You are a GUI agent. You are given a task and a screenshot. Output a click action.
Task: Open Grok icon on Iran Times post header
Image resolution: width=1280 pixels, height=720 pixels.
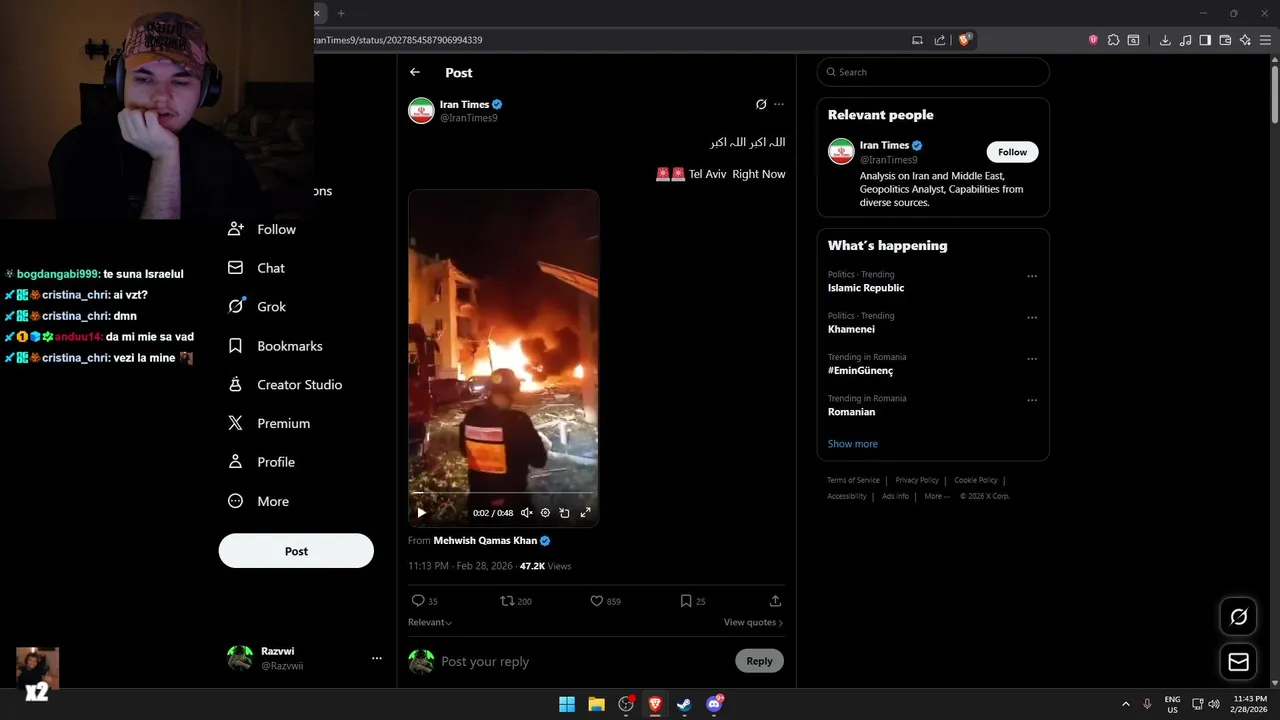pos(761,104)
